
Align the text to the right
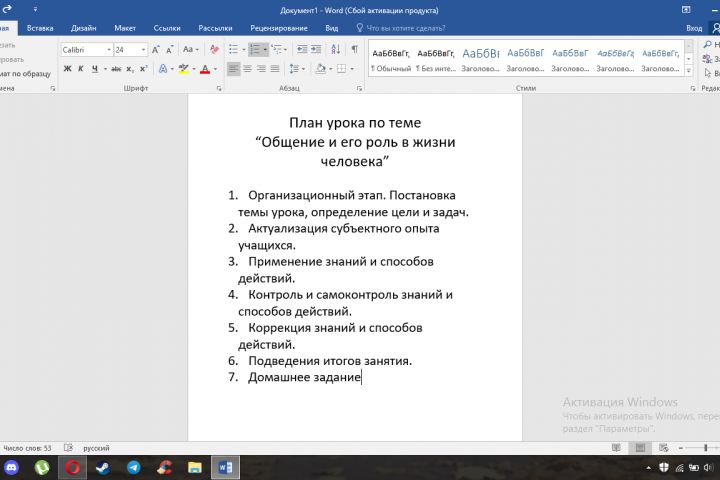[261, 69]
